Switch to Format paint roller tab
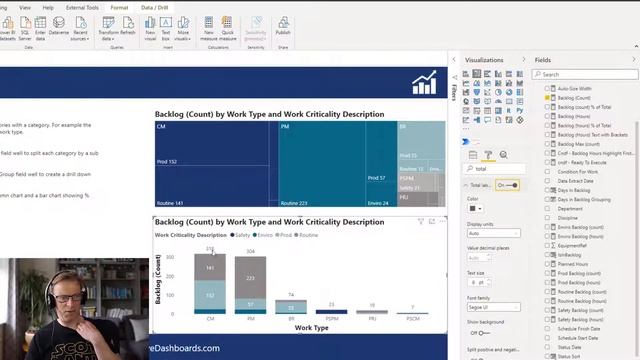This screenshot has height=360, width=640. pyautogui.click(x=488, y=155)
